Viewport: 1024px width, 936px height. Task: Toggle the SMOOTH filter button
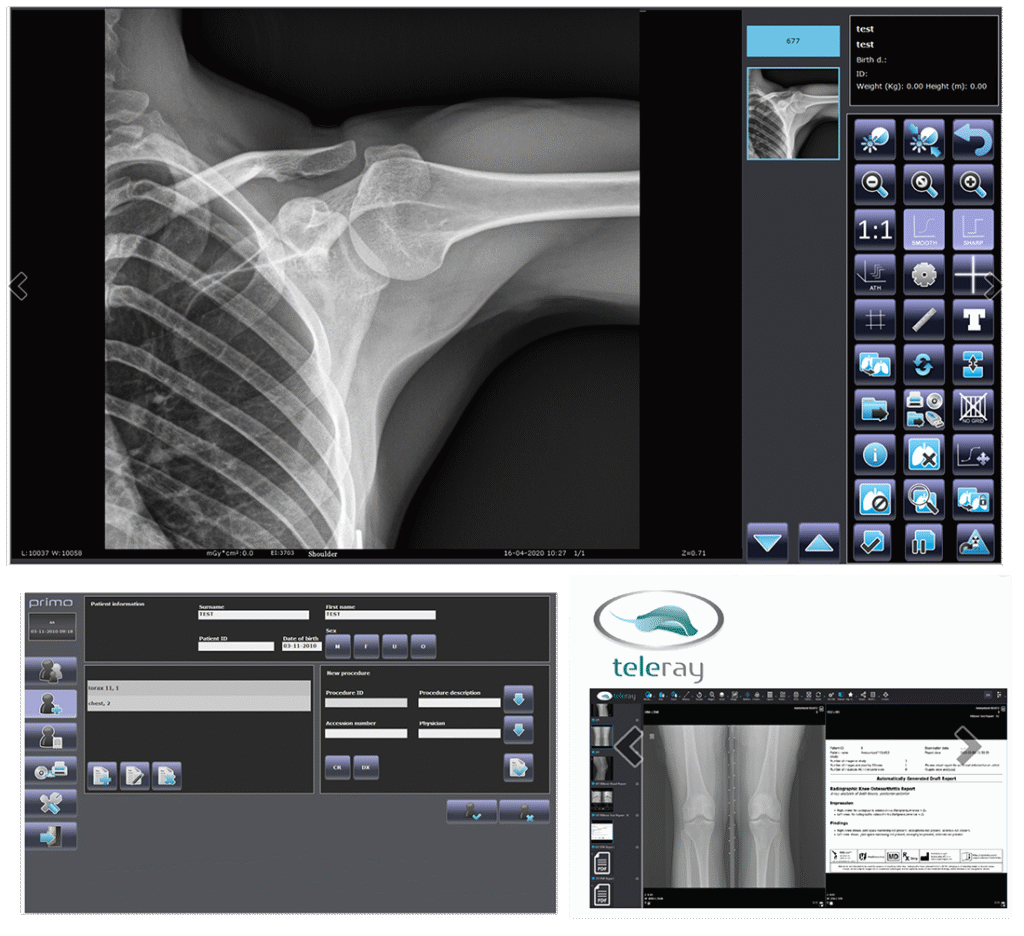click(924, 229)
